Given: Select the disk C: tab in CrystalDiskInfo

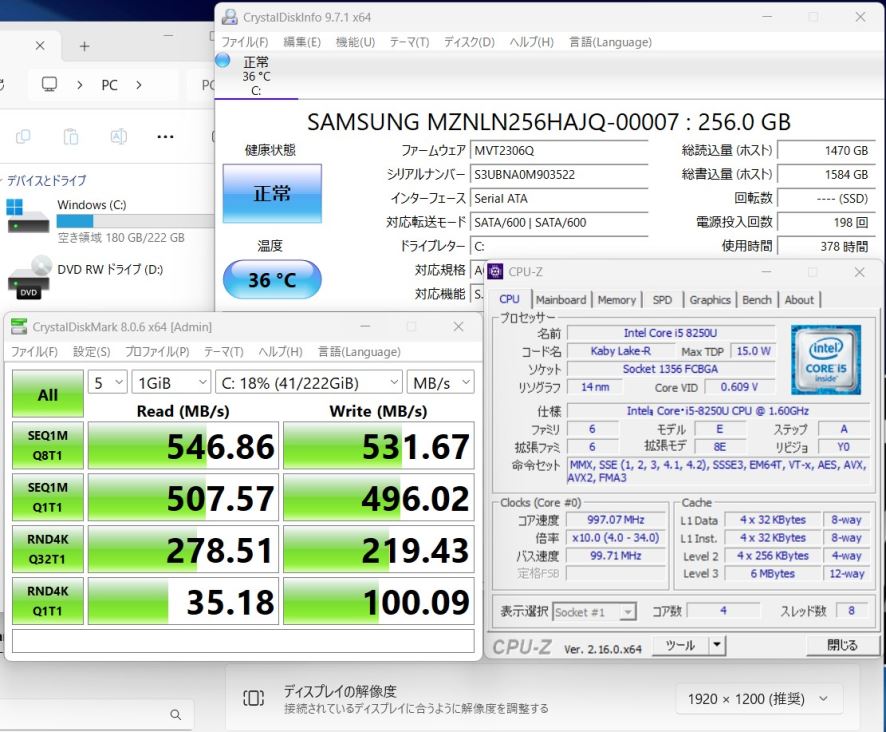Looking at the screenshot, I should [x=256, y=76].
